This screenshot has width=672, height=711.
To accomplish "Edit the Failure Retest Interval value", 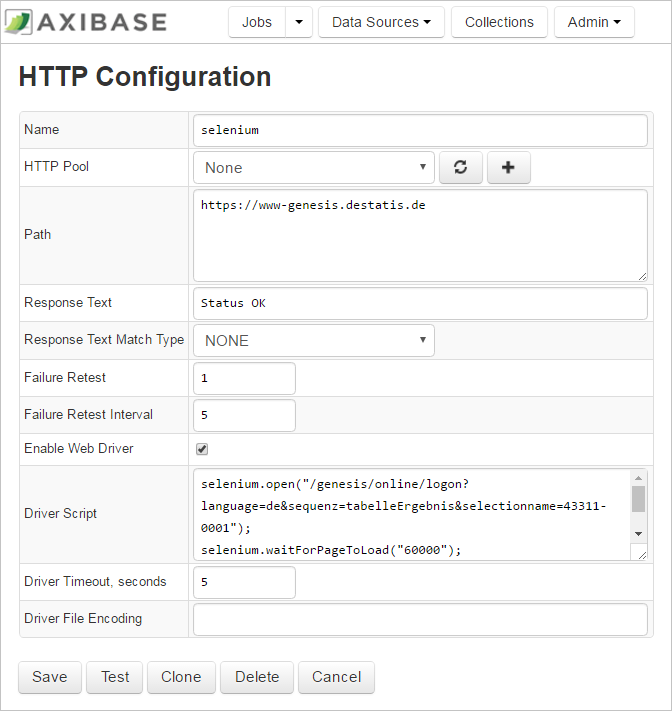I will click(244, 415).
